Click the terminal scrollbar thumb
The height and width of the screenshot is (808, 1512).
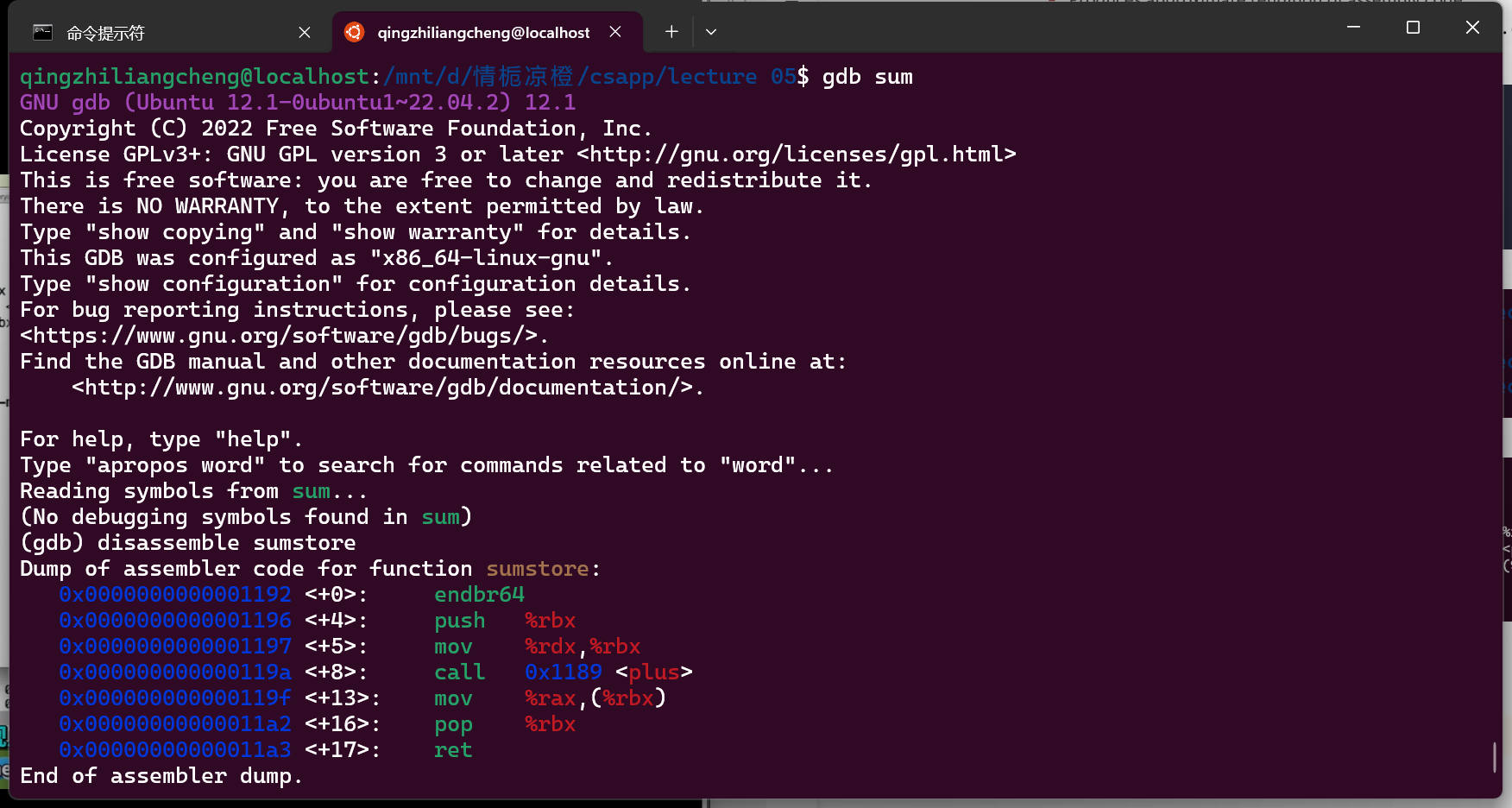click(x=1494, y=757)
